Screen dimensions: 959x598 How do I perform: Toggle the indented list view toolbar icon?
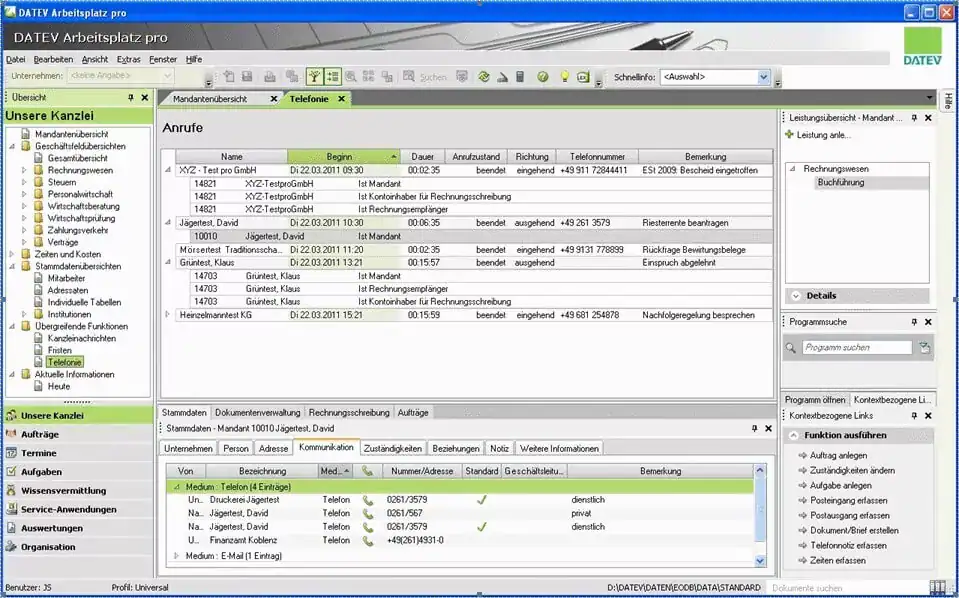tap(333, 76)
